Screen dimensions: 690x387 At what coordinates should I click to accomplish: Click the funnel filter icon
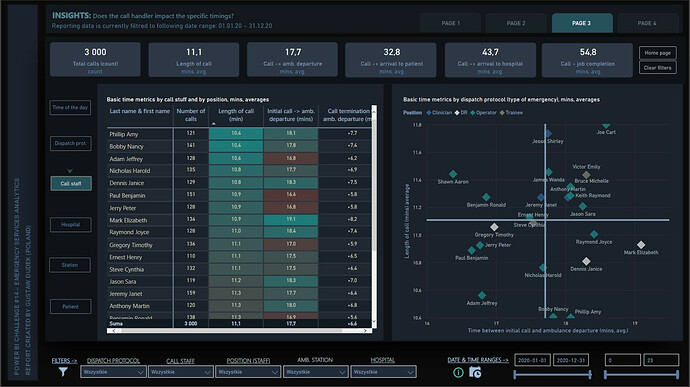coord(63,372)
